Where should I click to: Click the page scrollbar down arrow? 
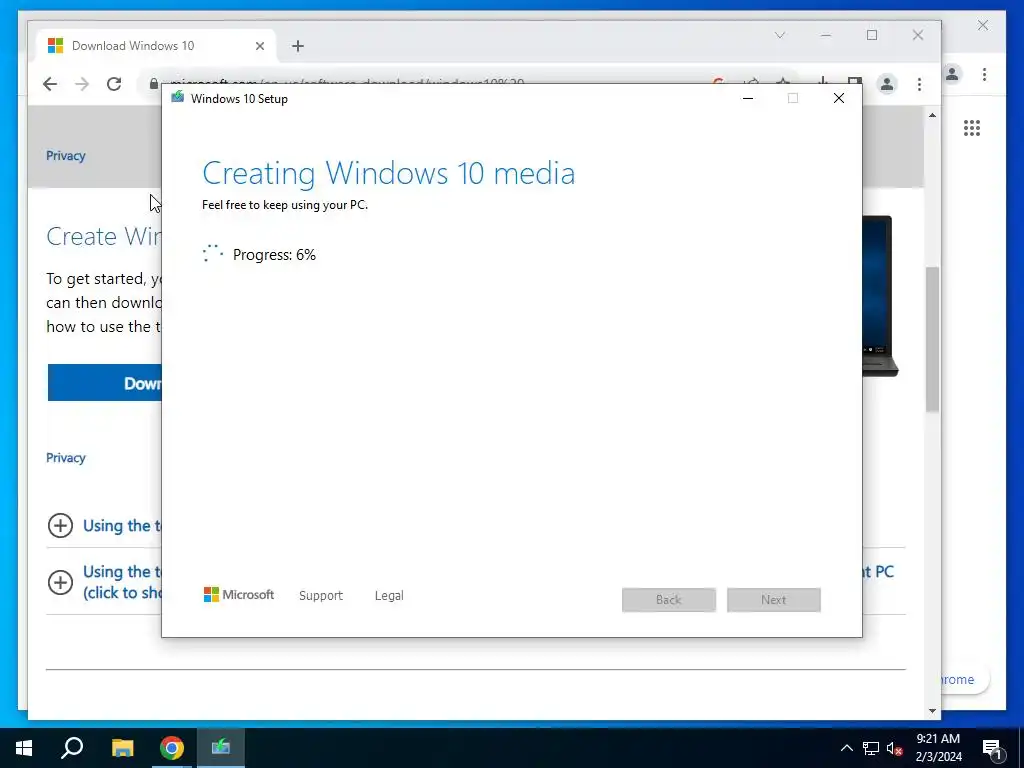932,711
